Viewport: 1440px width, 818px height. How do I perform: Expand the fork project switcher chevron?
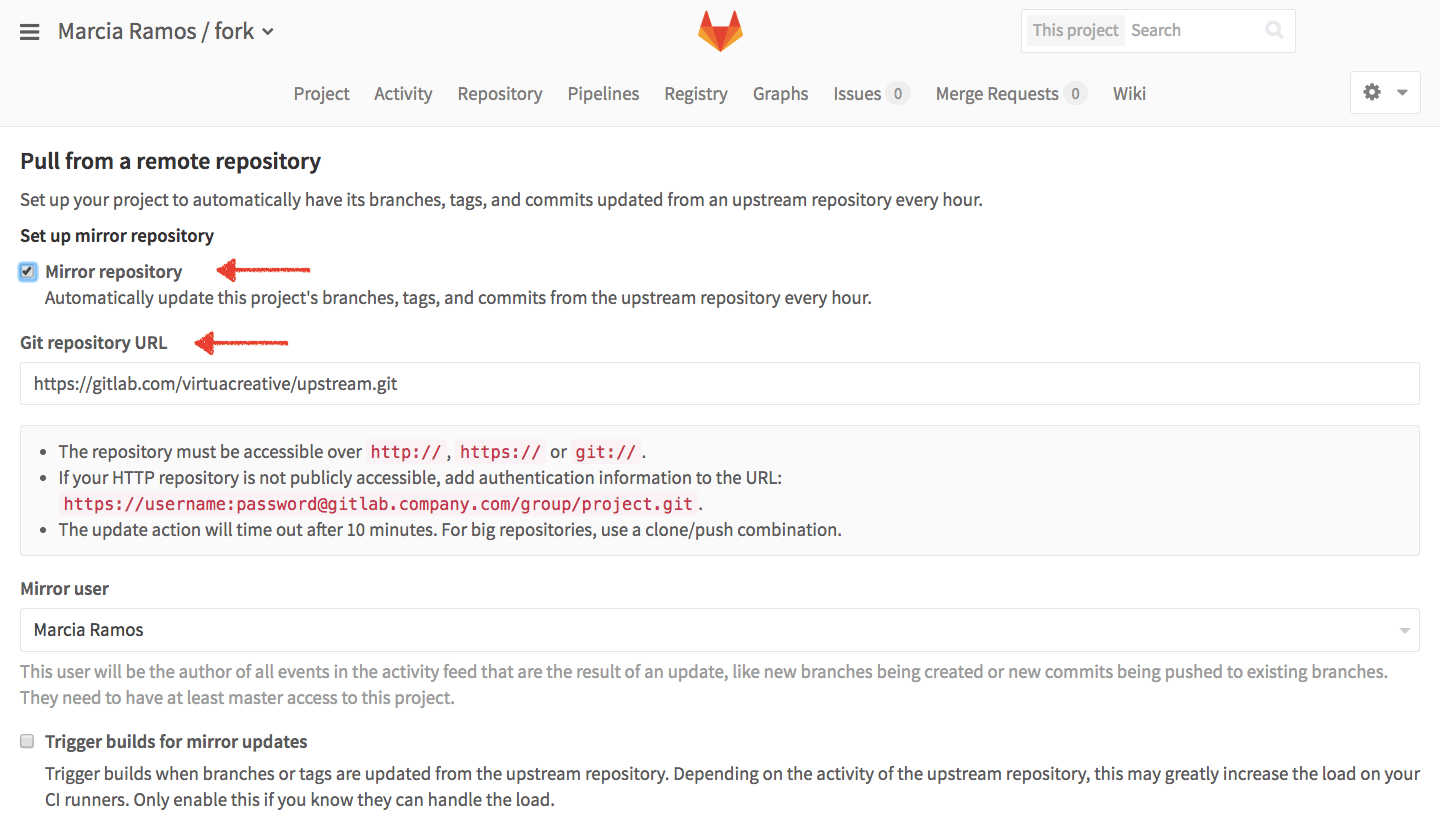266,32
